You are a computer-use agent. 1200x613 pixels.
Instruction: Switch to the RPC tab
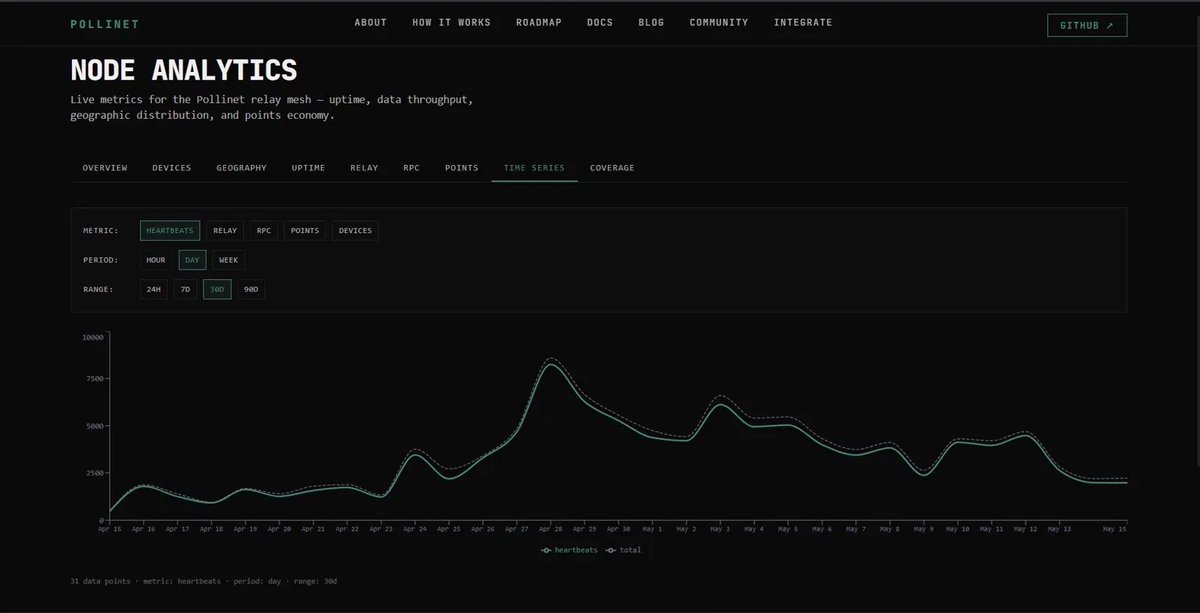411,168
